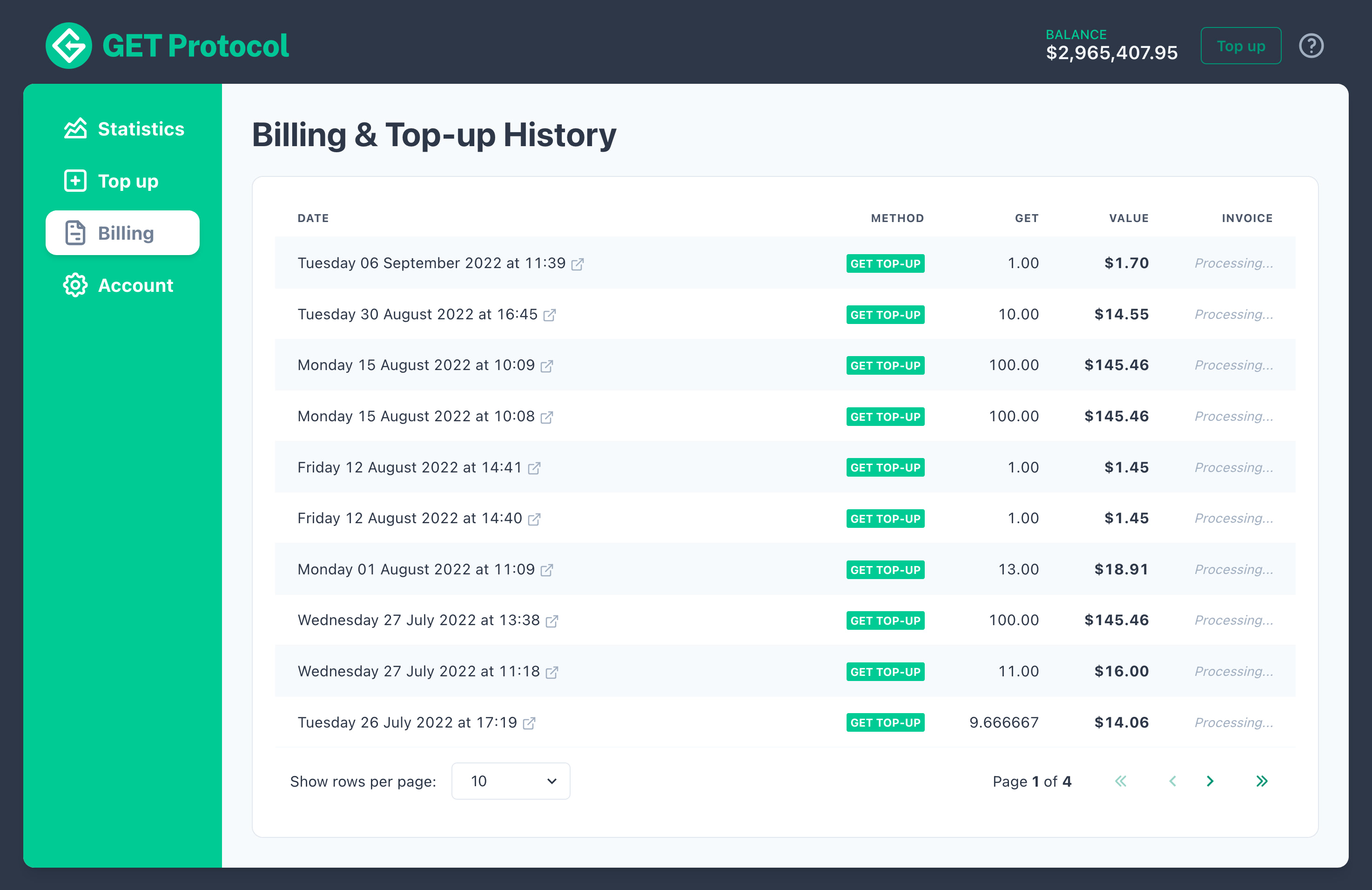
Task: Open external link for August 30 transaction
Action: tap(551, 315)
